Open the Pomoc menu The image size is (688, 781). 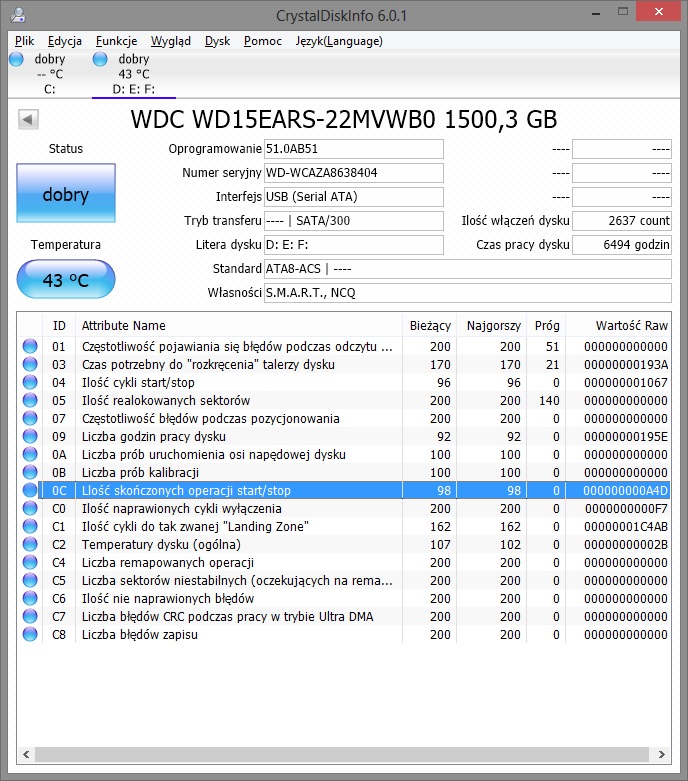click(263, 41)
